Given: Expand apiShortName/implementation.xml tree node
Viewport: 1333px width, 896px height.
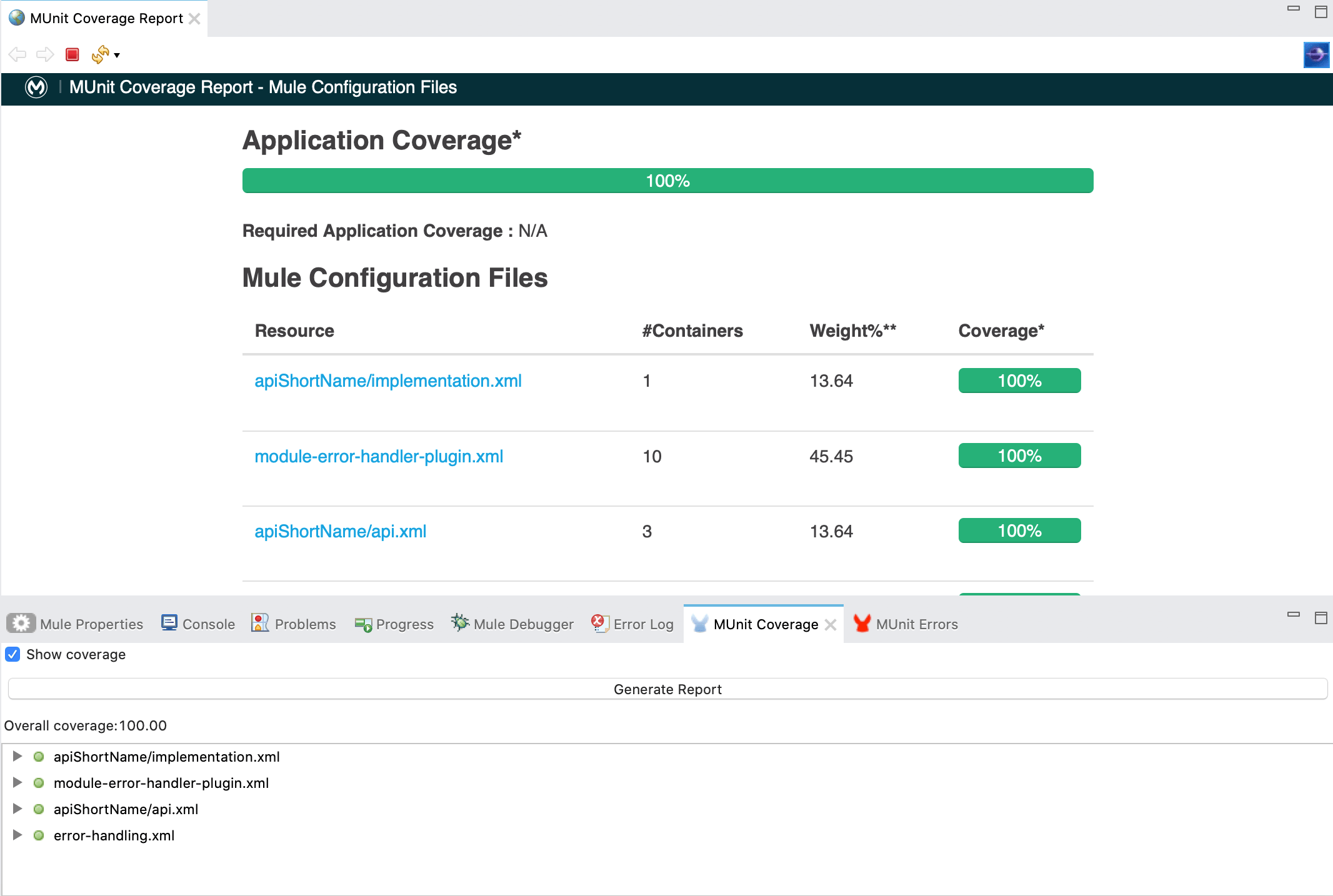Looking at the screenshot, I should (x=17, y=757).
